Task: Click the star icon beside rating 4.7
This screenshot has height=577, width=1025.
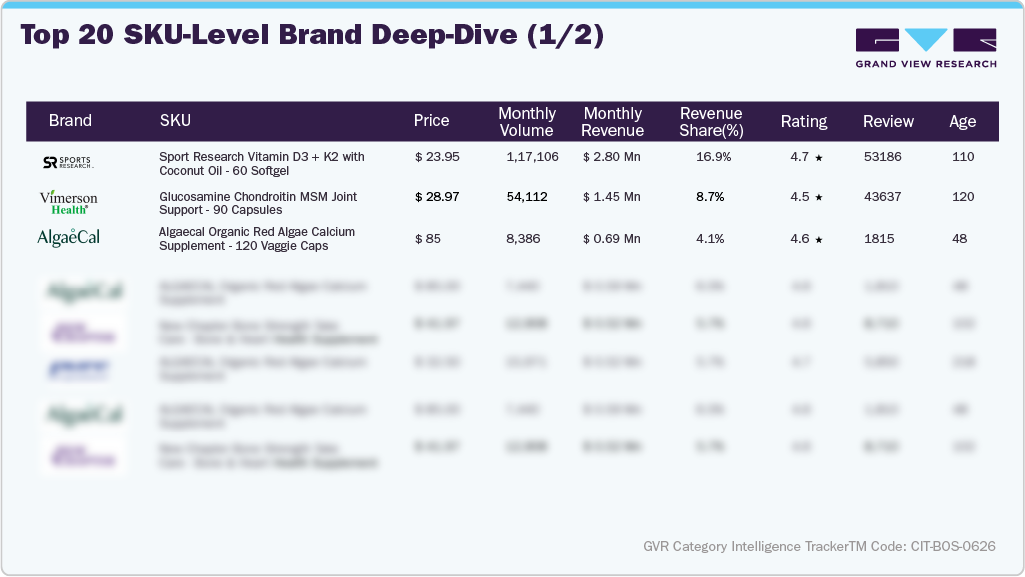Action: (x=818, y=157)
